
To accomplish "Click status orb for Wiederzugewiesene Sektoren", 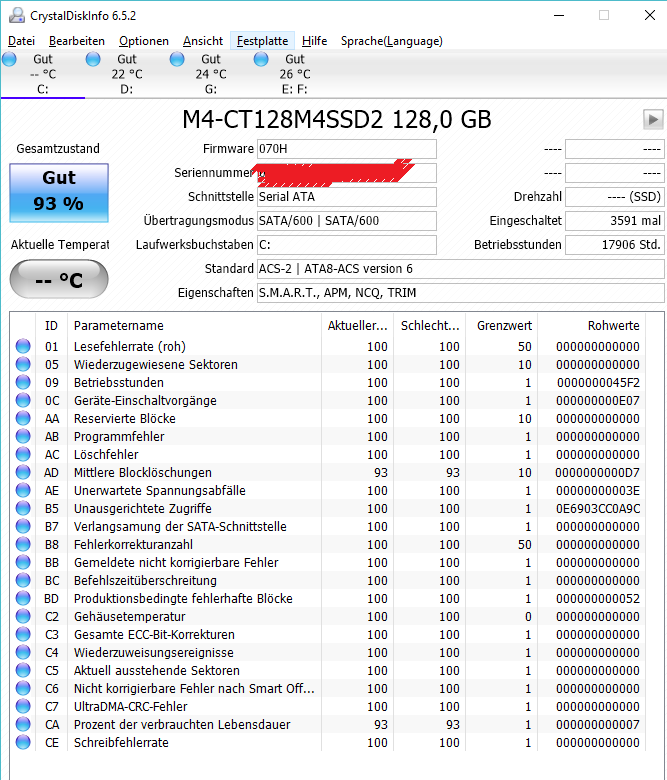I will pyautogui.click(x=23, y=364).
